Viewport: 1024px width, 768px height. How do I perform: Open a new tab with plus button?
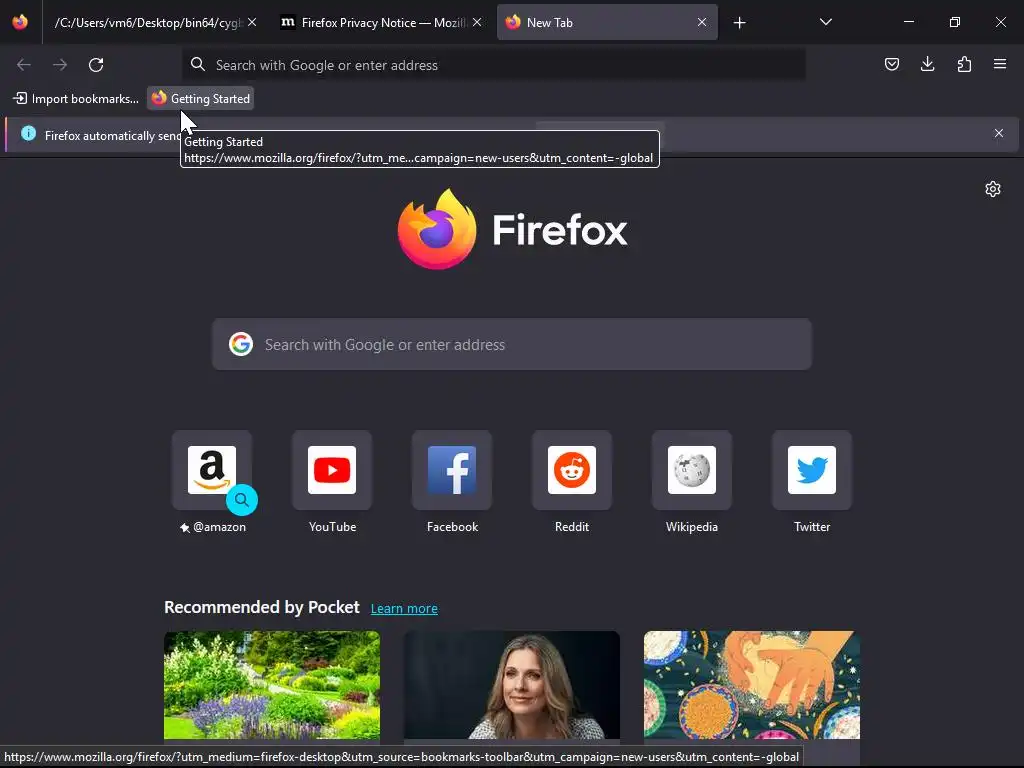[739, 23]
